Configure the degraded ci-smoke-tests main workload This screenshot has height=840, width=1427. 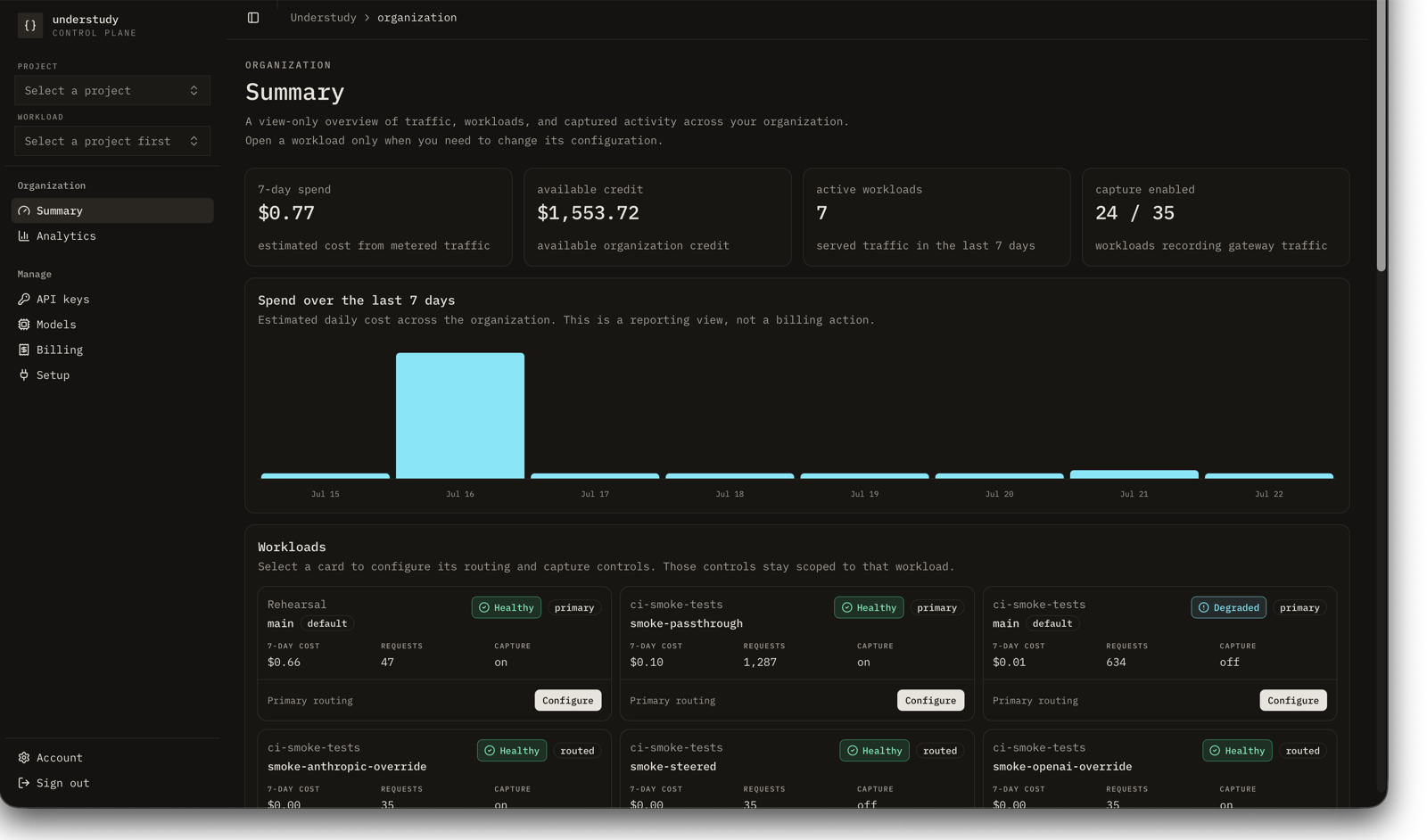1292,700
